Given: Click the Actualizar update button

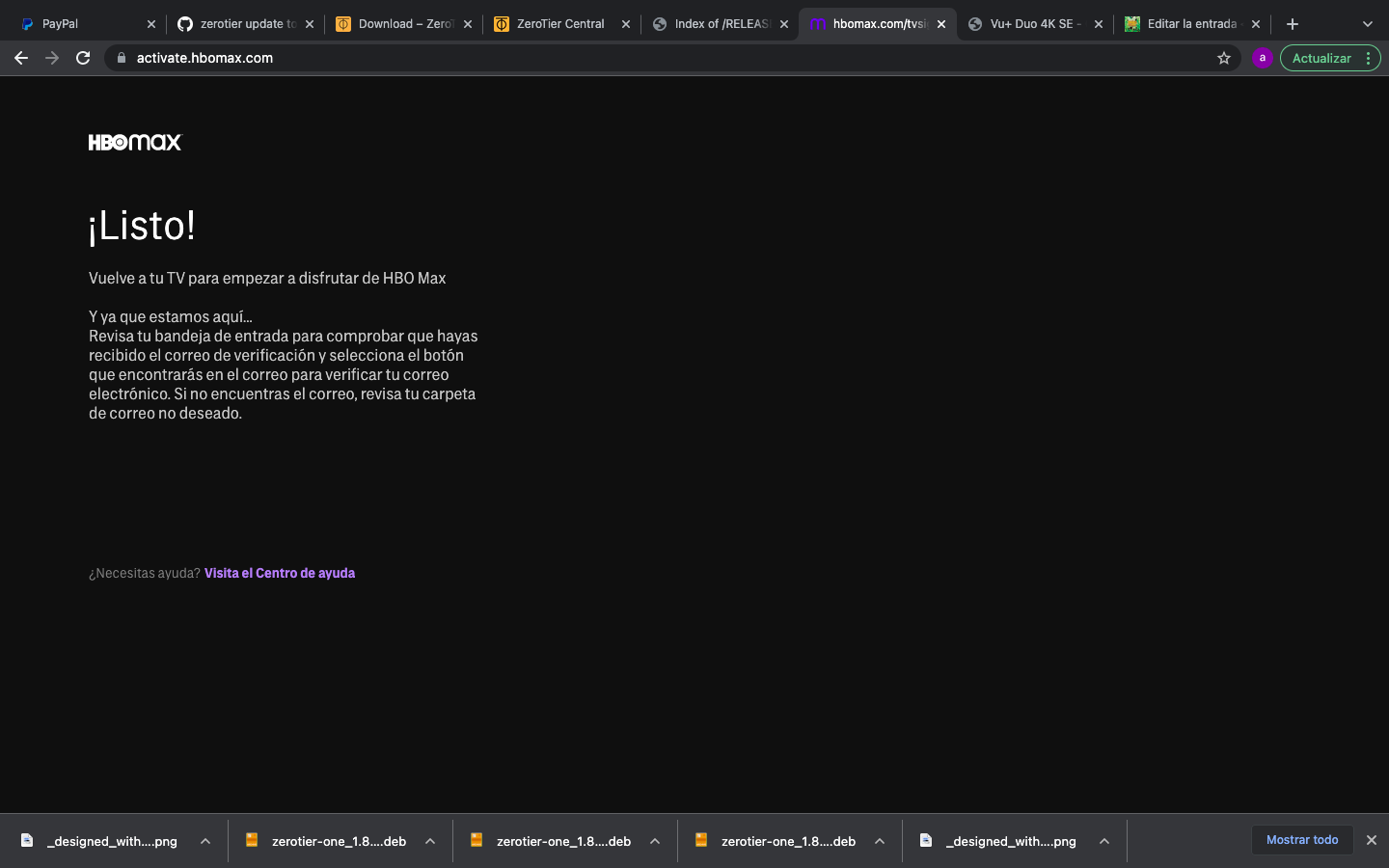Looking at the screenshot, I should pyautogui.click(x=1321, y=58).
